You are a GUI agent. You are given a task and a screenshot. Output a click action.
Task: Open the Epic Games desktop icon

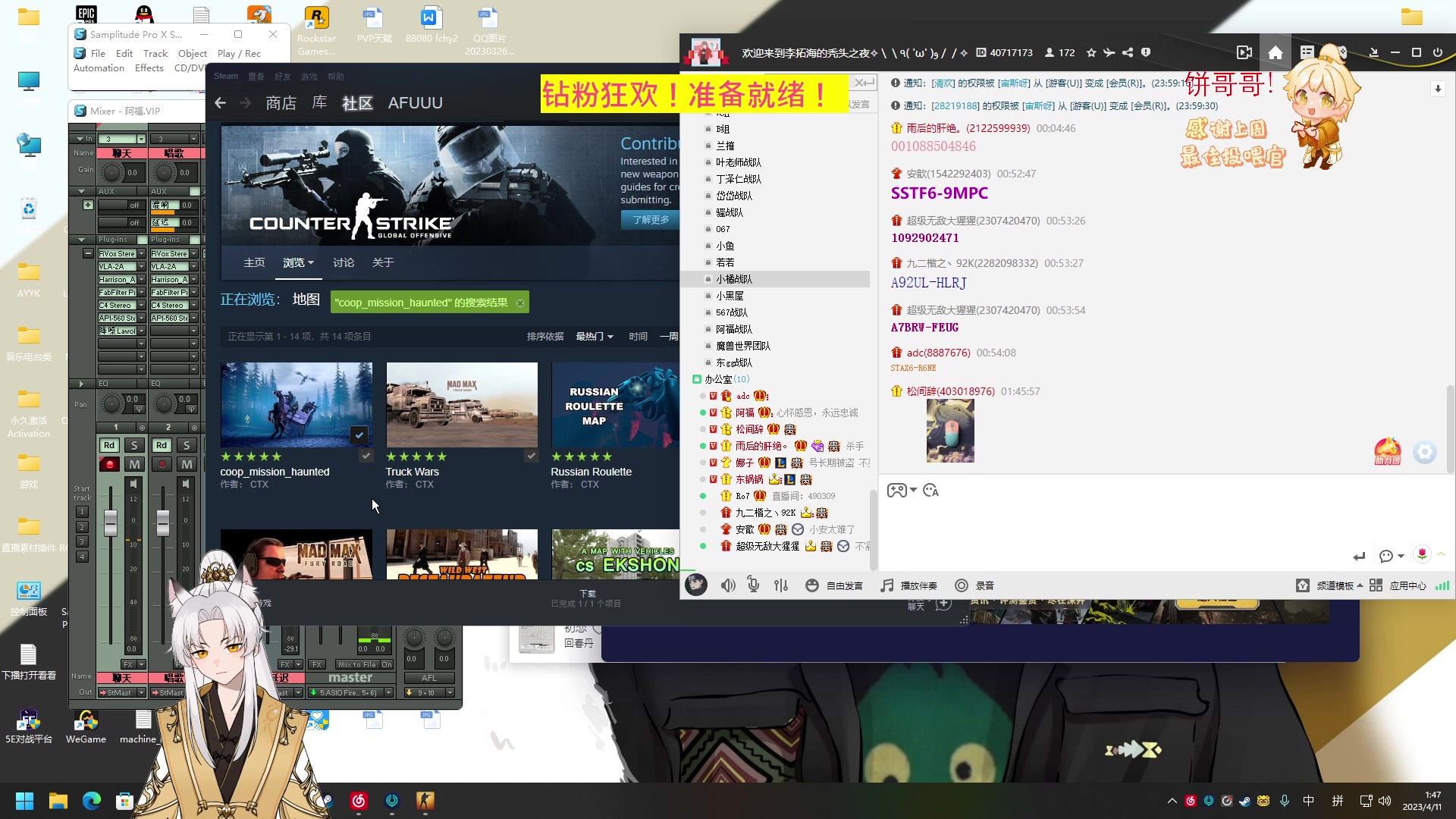[x=86, y=15]
